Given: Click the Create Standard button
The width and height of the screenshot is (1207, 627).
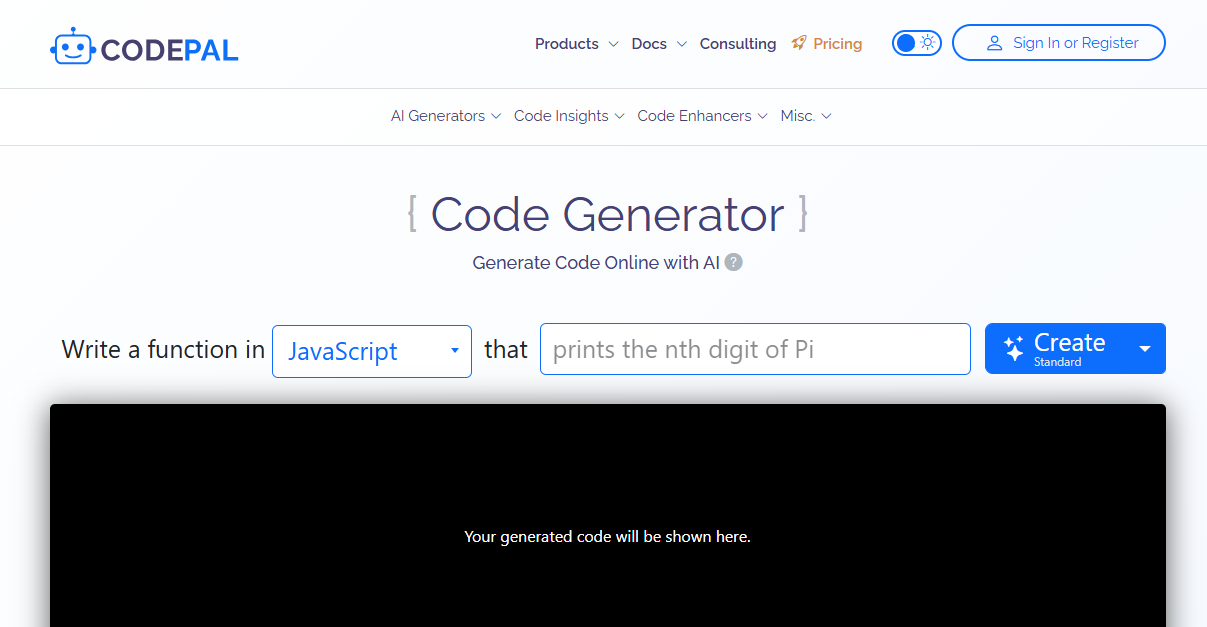Looking at the screenshot, I should click(1057, 349).
